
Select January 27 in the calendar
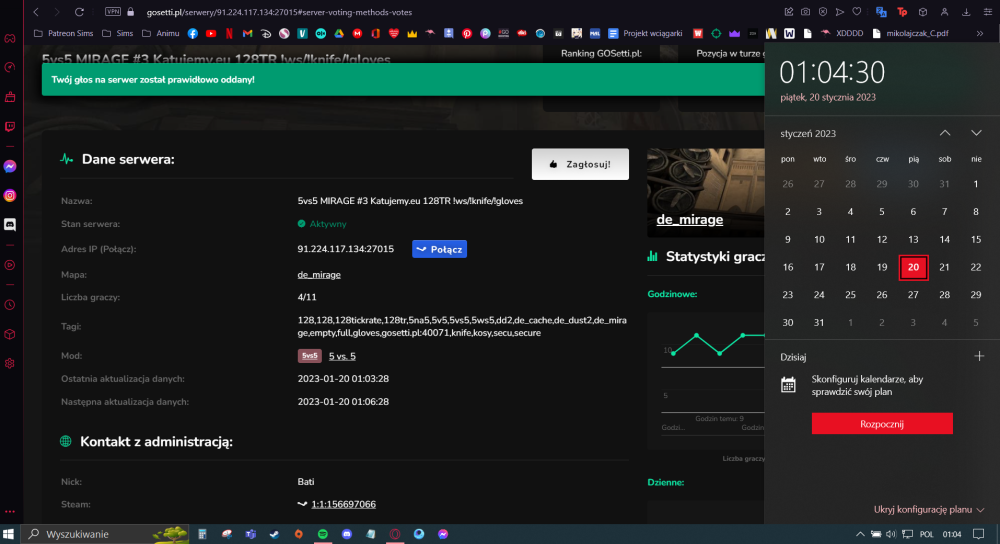click(913, 295)
